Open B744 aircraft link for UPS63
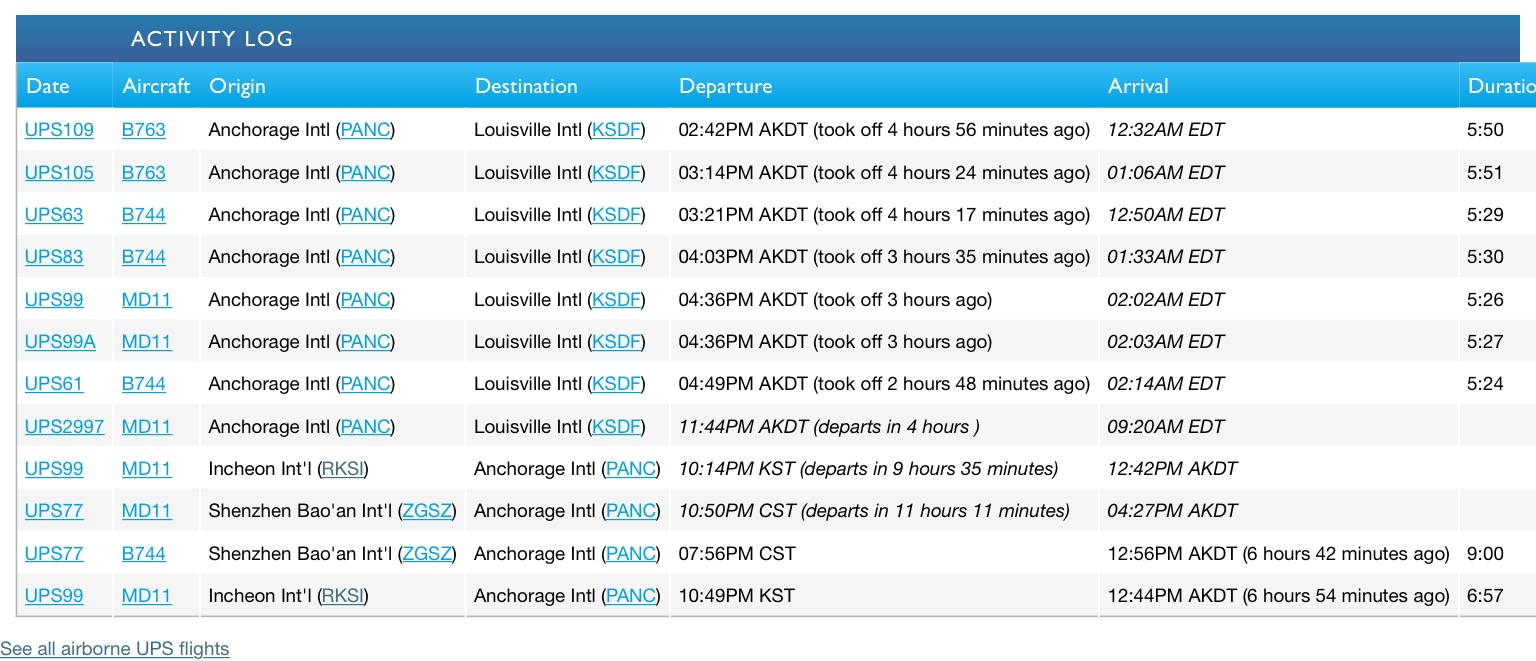Image resolution: width=1536 pixels, height=661 pixels. 144,214
